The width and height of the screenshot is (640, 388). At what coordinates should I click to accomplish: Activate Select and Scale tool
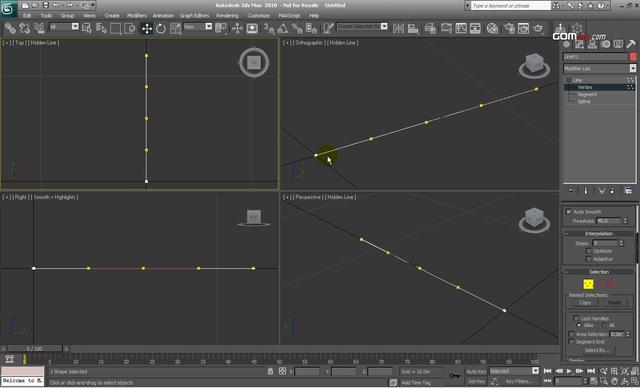click(176, 28)
